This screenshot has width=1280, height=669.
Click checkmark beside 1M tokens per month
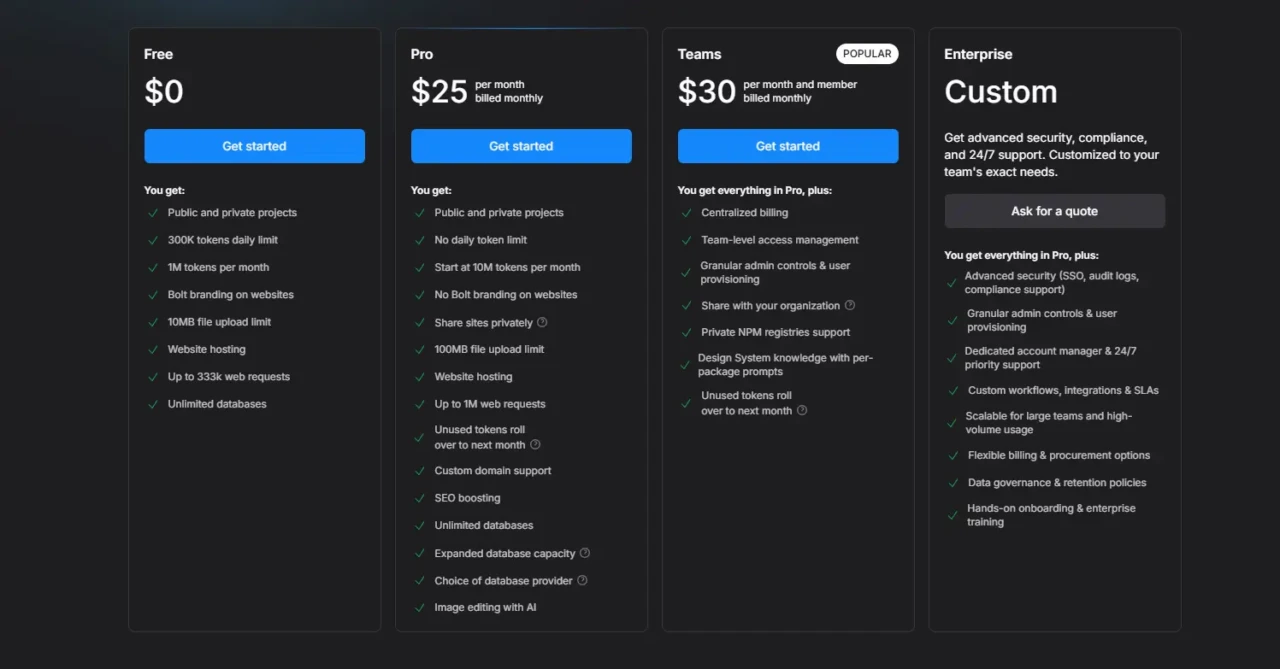point(153,267)
